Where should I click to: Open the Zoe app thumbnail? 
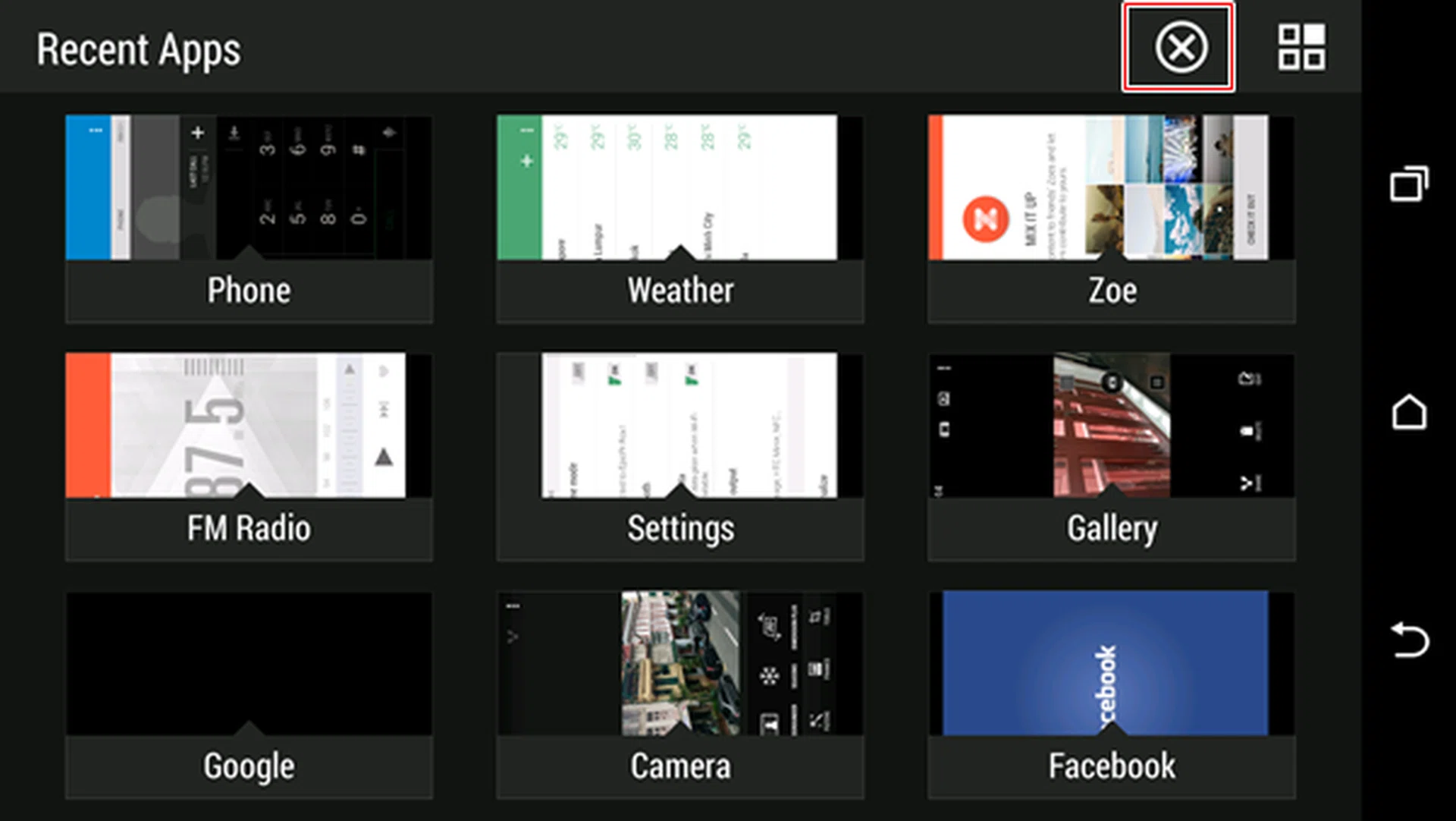coord(1111,187)
